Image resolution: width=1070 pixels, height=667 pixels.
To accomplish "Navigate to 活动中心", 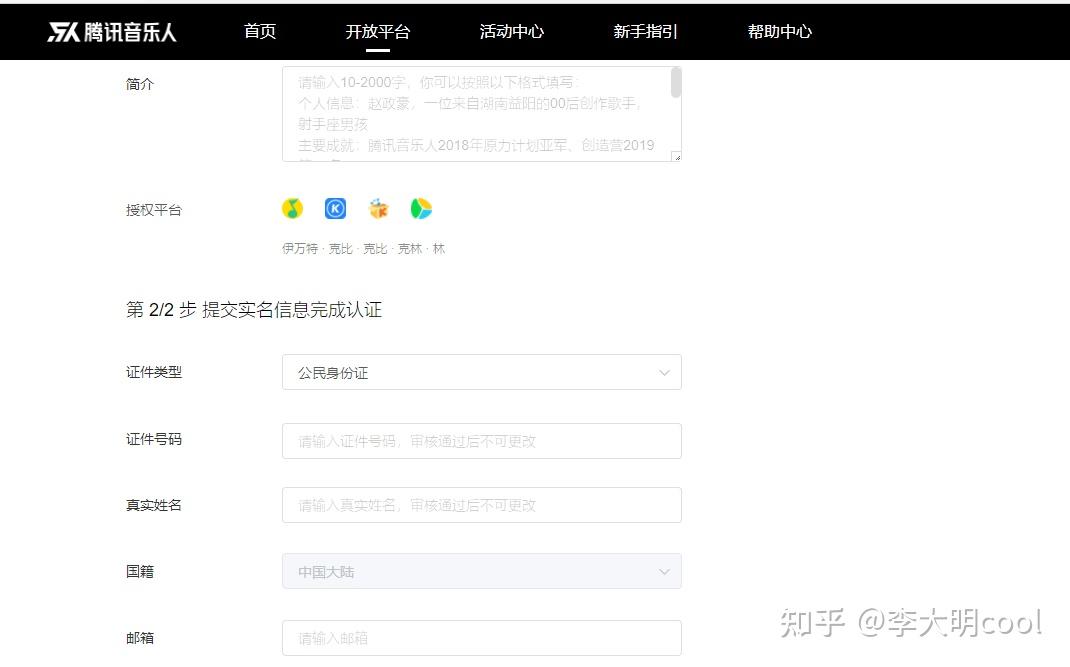I will [511, 31].
